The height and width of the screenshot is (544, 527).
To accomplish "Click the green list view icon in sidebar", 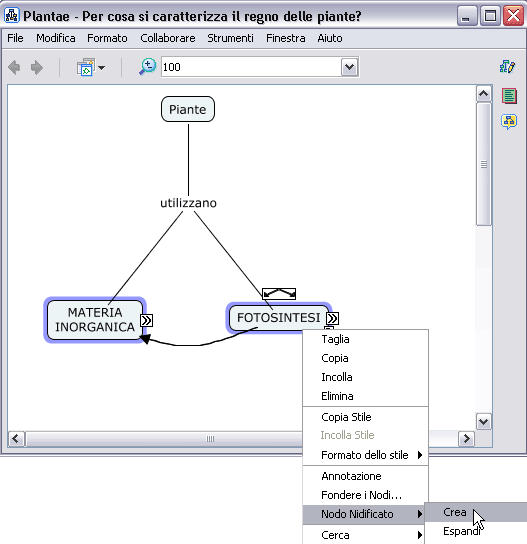I will click(x=509, y=96).
